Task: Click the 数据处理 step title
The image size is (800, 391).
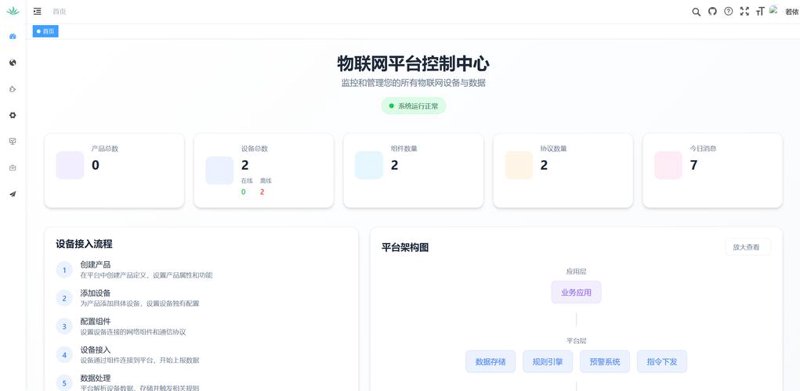Action: (x=95, y=378)
